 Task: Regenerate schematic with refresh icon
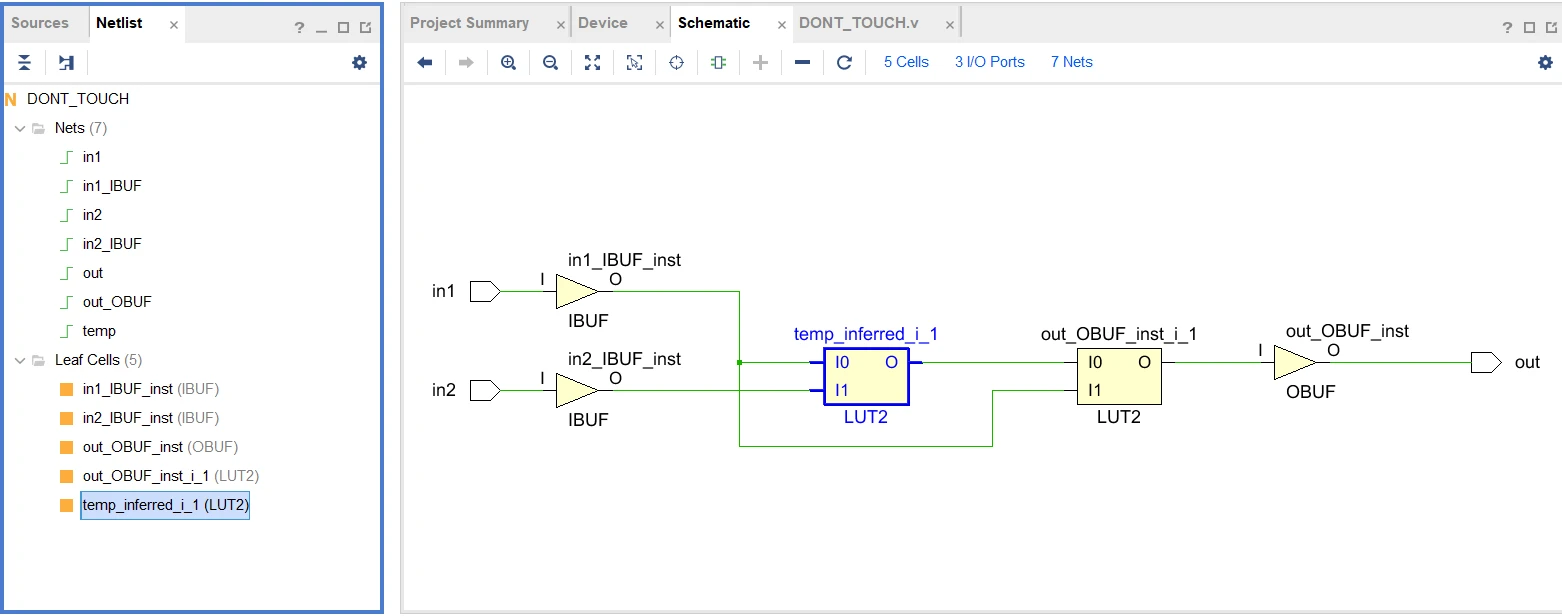coord(844,62)
